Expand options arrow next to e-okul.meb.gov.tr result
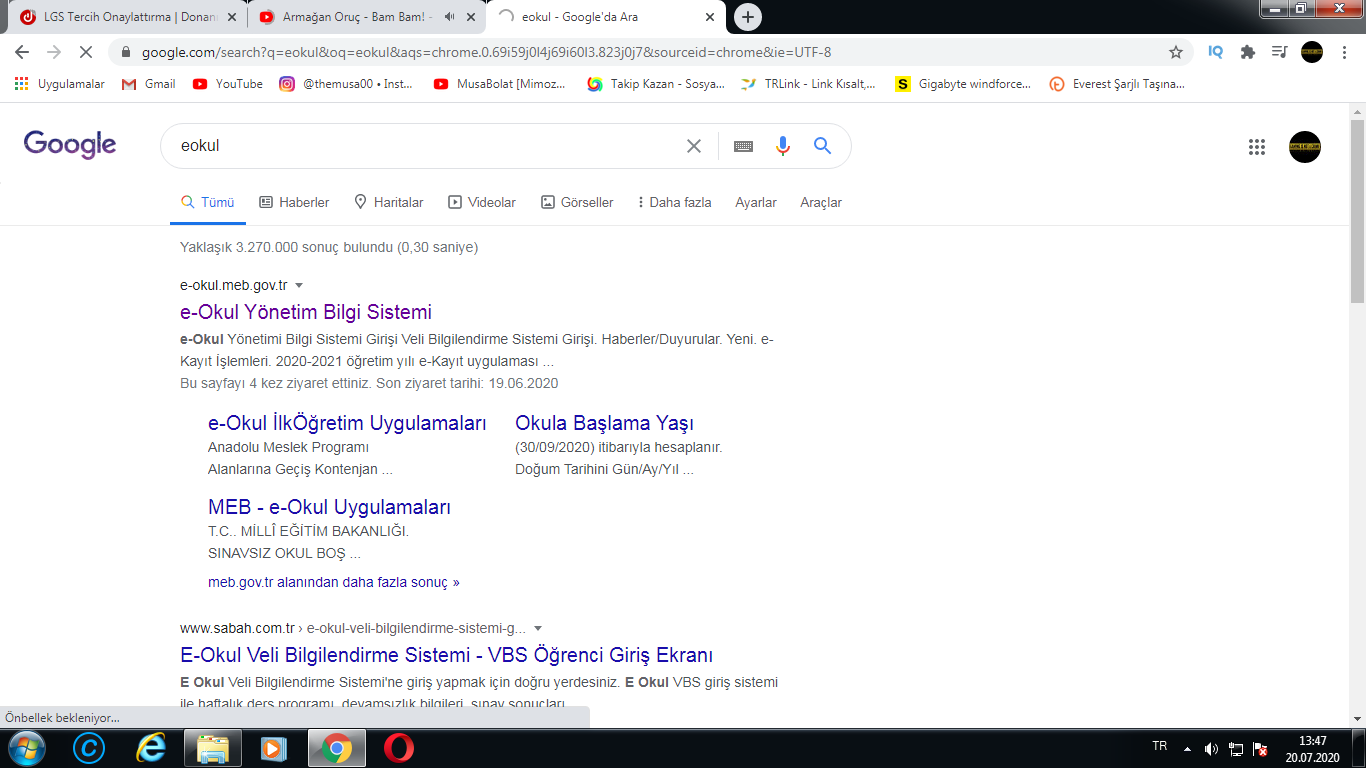Screen dimensions: 1366x768 [299, 285]
